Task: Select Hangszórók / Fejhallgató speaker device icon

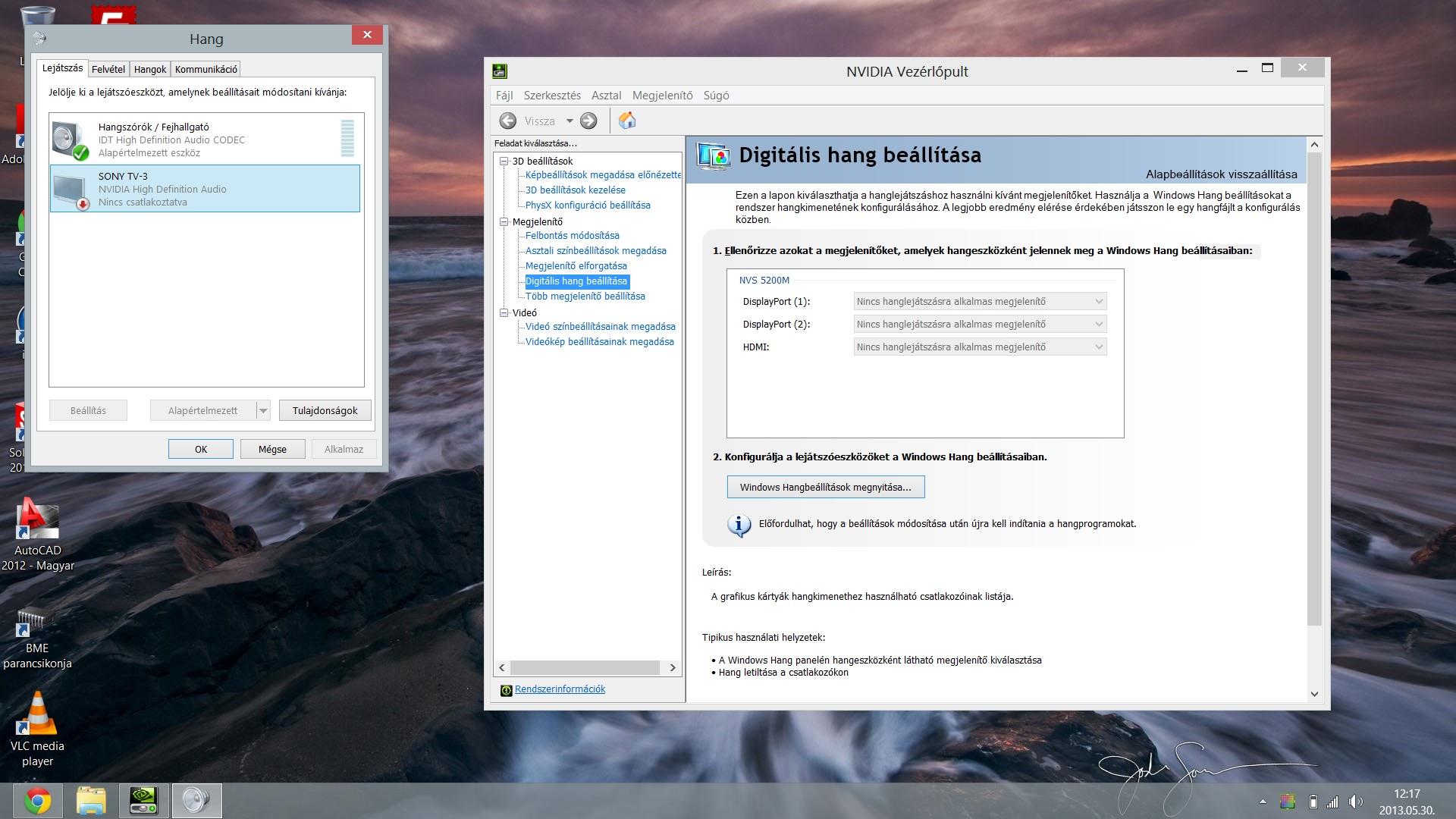Action: coord(70,140)
